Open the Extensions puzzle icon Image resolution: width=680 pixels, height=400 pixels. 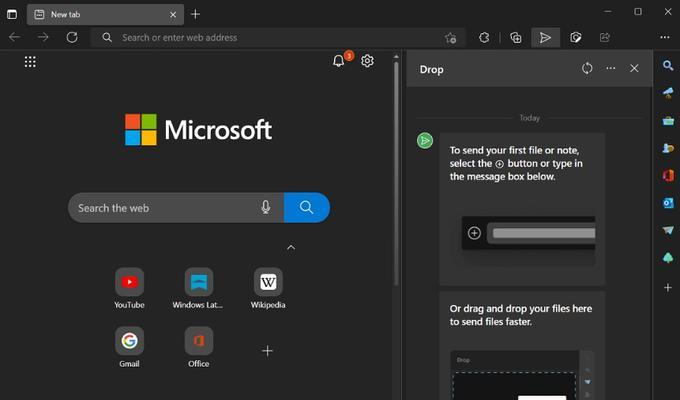[484, 38]
